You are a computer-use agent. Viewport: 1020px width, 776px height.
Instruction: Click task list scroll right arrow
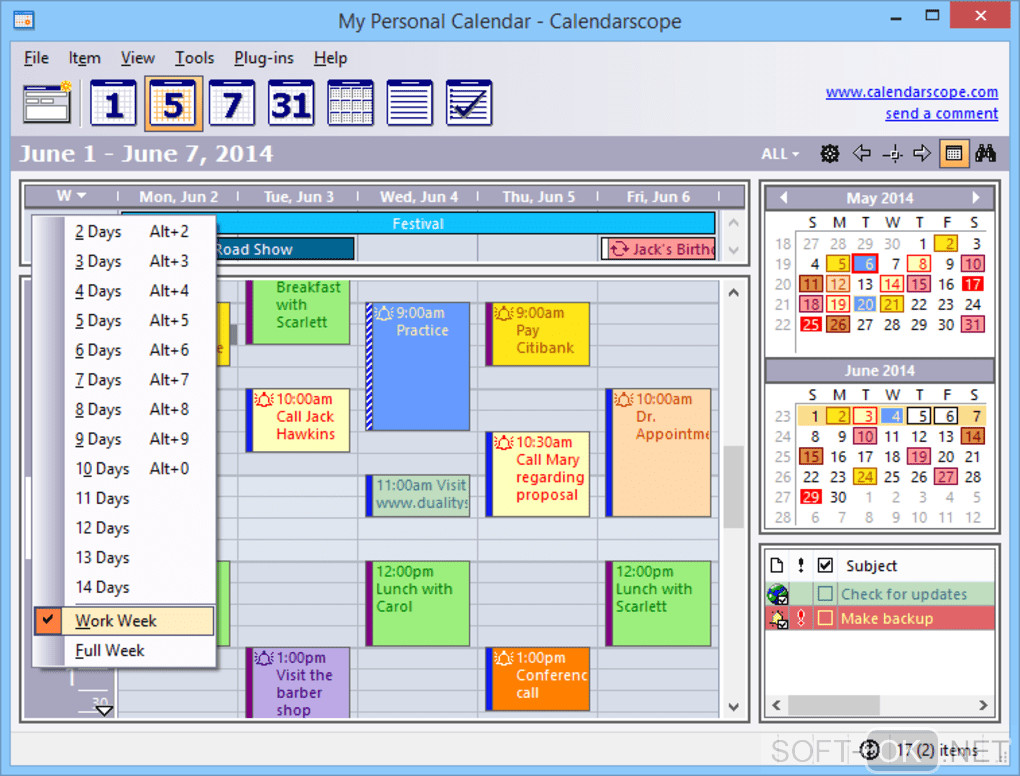[x=983, y=705]
